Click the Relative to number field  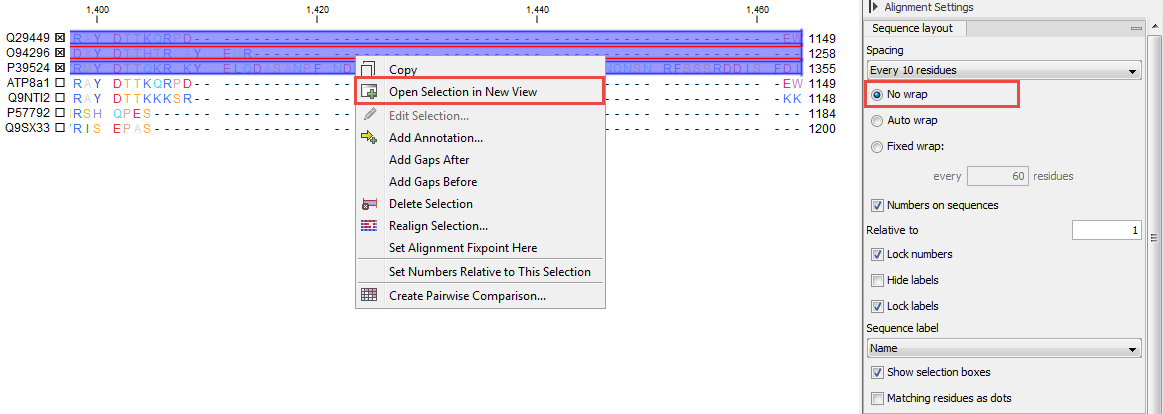pos(1106,231)
